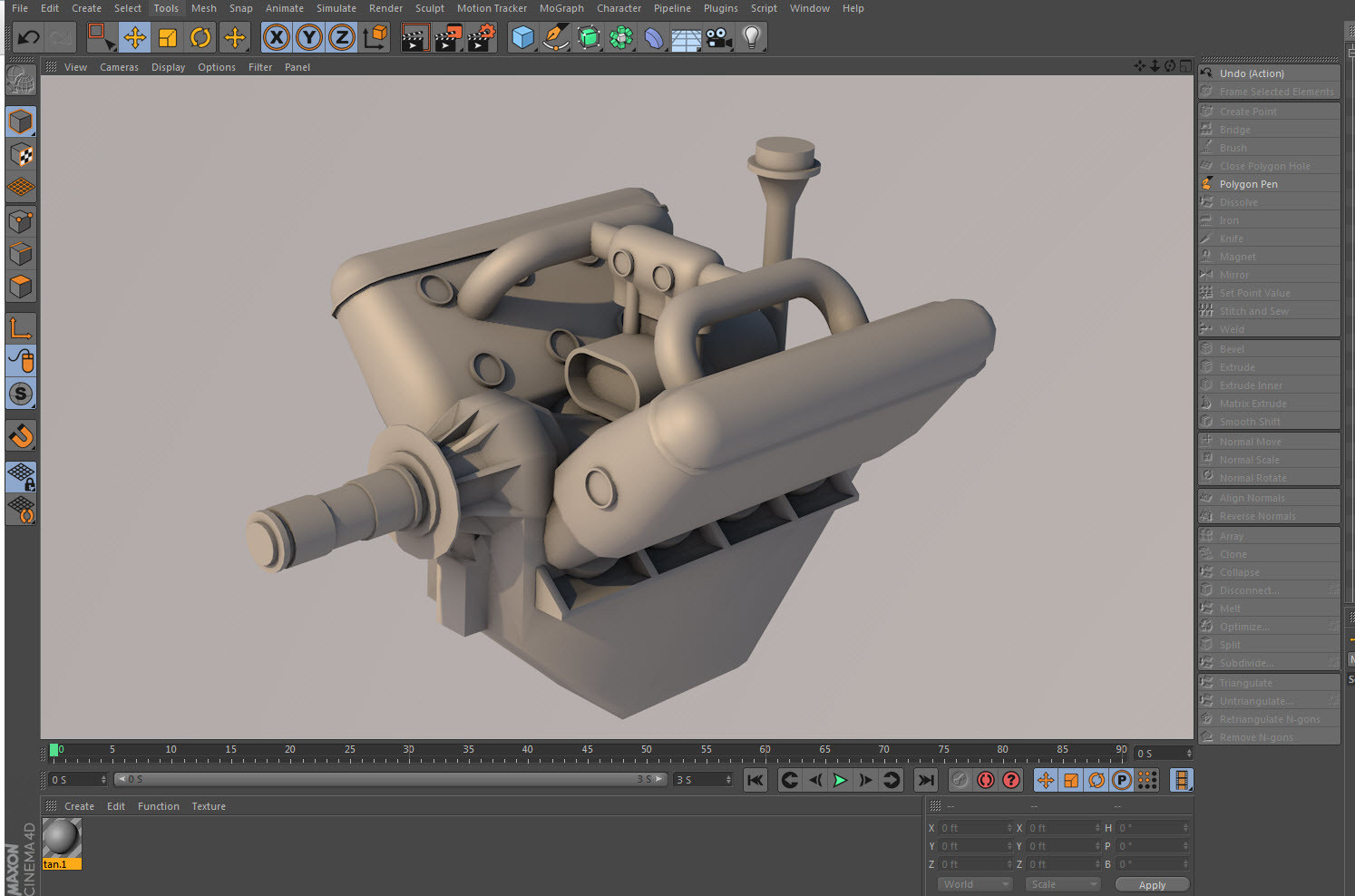Toggle the coordinate system icon

[375, 37]
